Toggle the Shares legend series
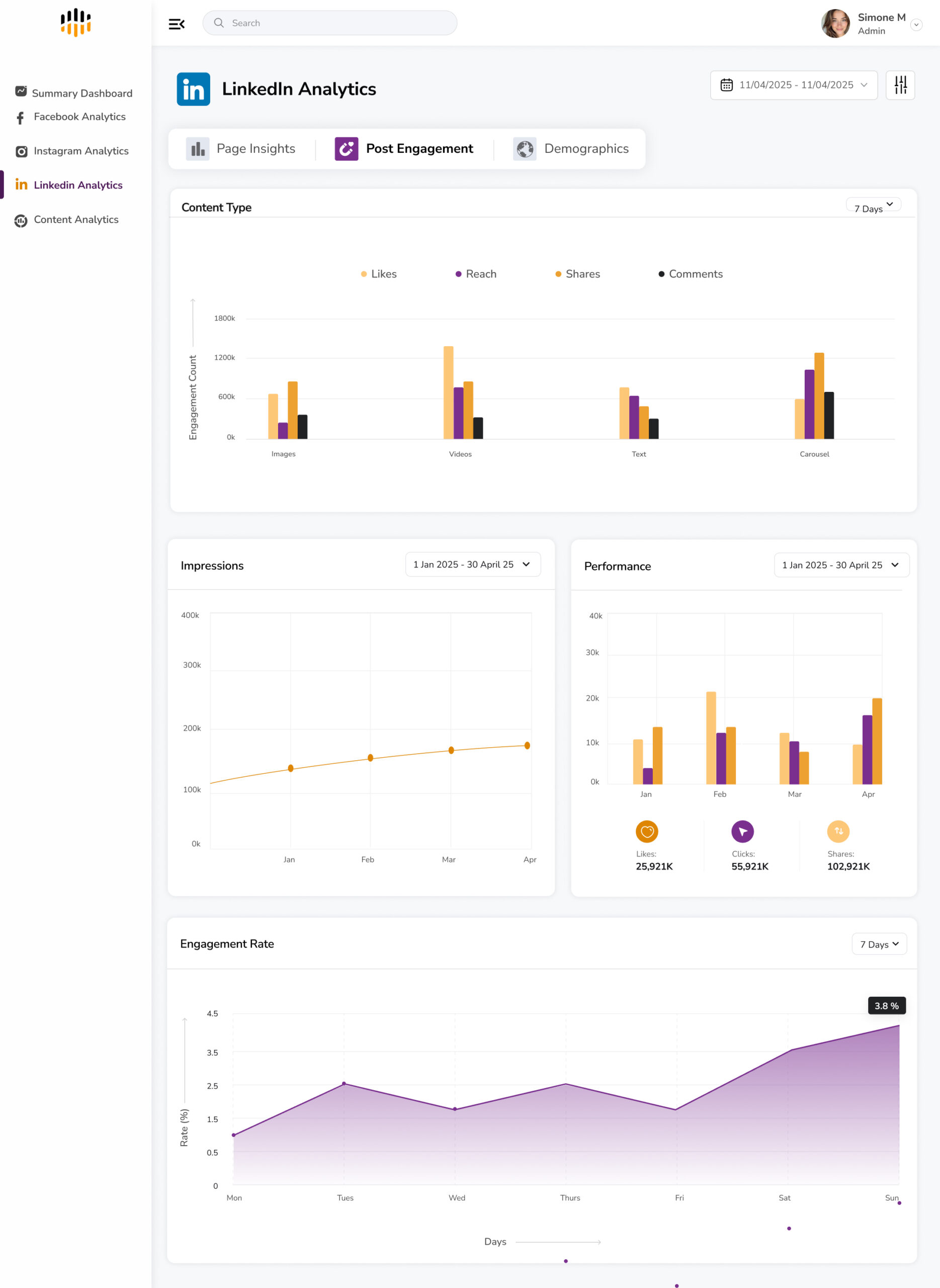The height and width of the screenshot is (1288, 940). [x=577, y=274]
